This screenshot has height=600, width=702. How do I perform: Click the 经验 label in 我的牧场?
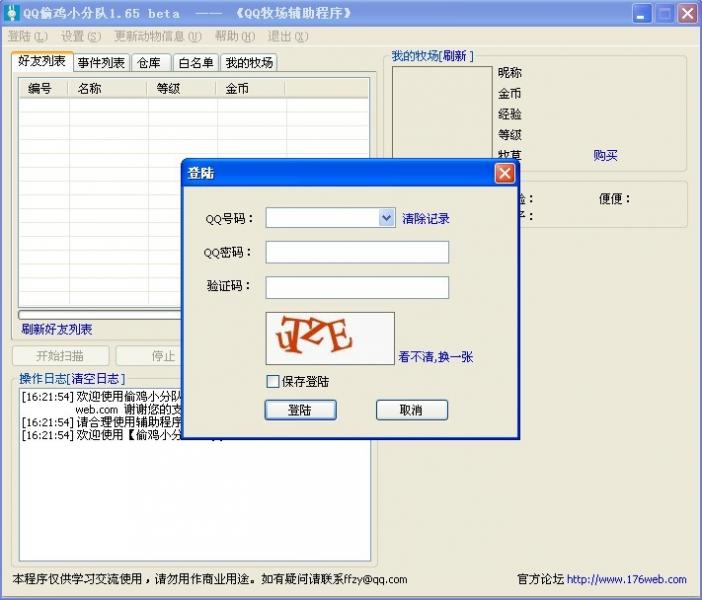509,114
